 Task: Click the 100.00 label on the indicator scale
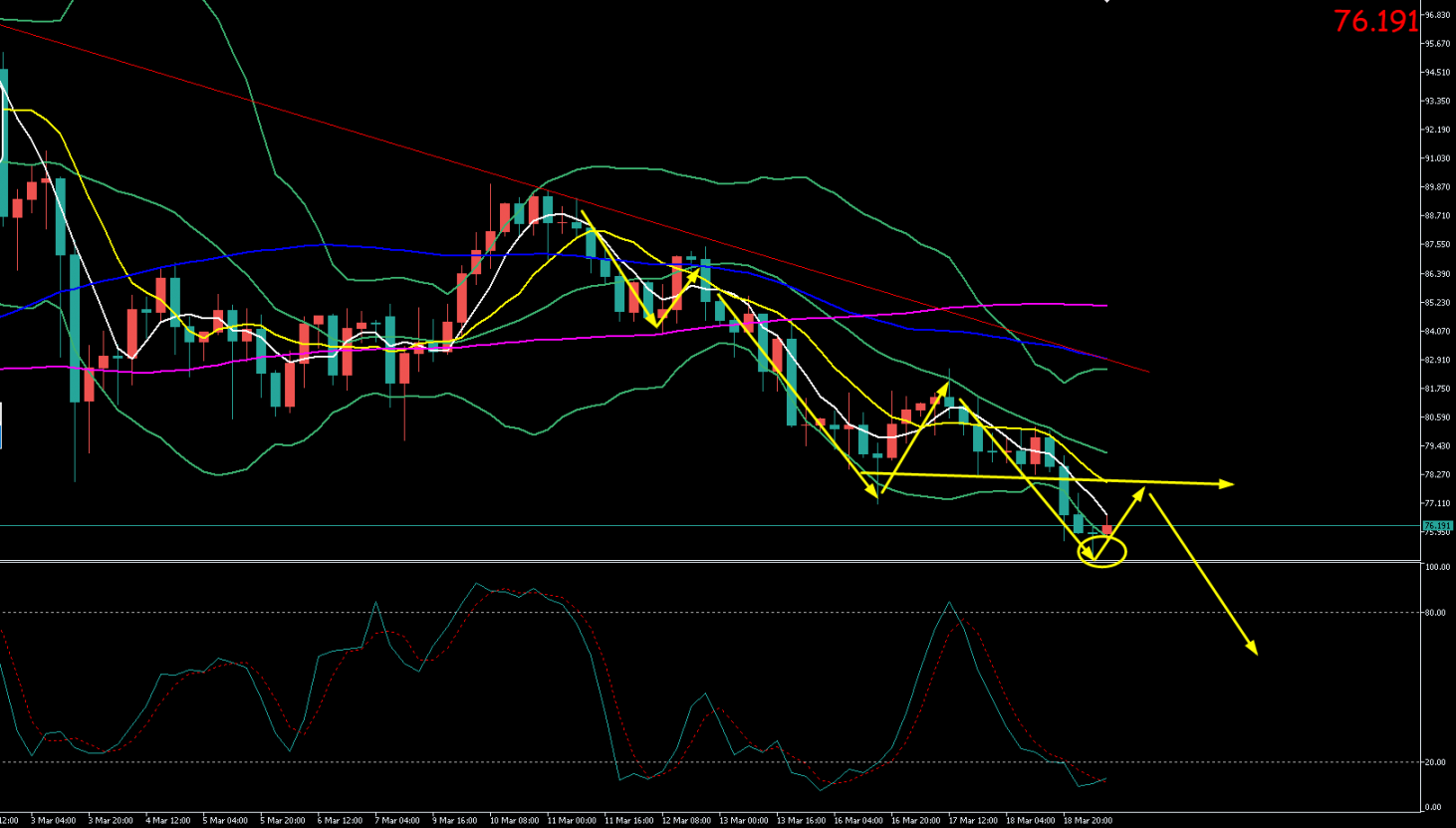[1437, 567]
